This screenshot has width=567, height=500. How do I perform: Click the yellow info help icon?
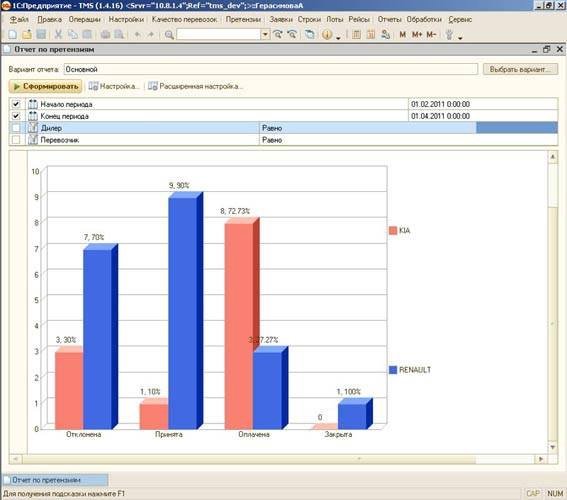[327, 34]
